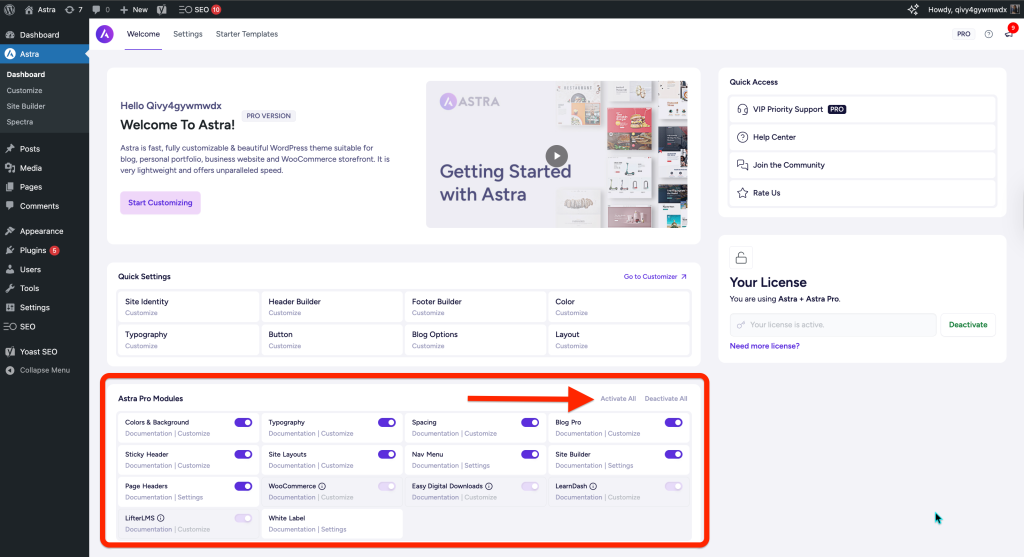The height and width of the screenshot is (557, 1024).
Task: Click the updates icon in admin bar
Action: [73, 9]
